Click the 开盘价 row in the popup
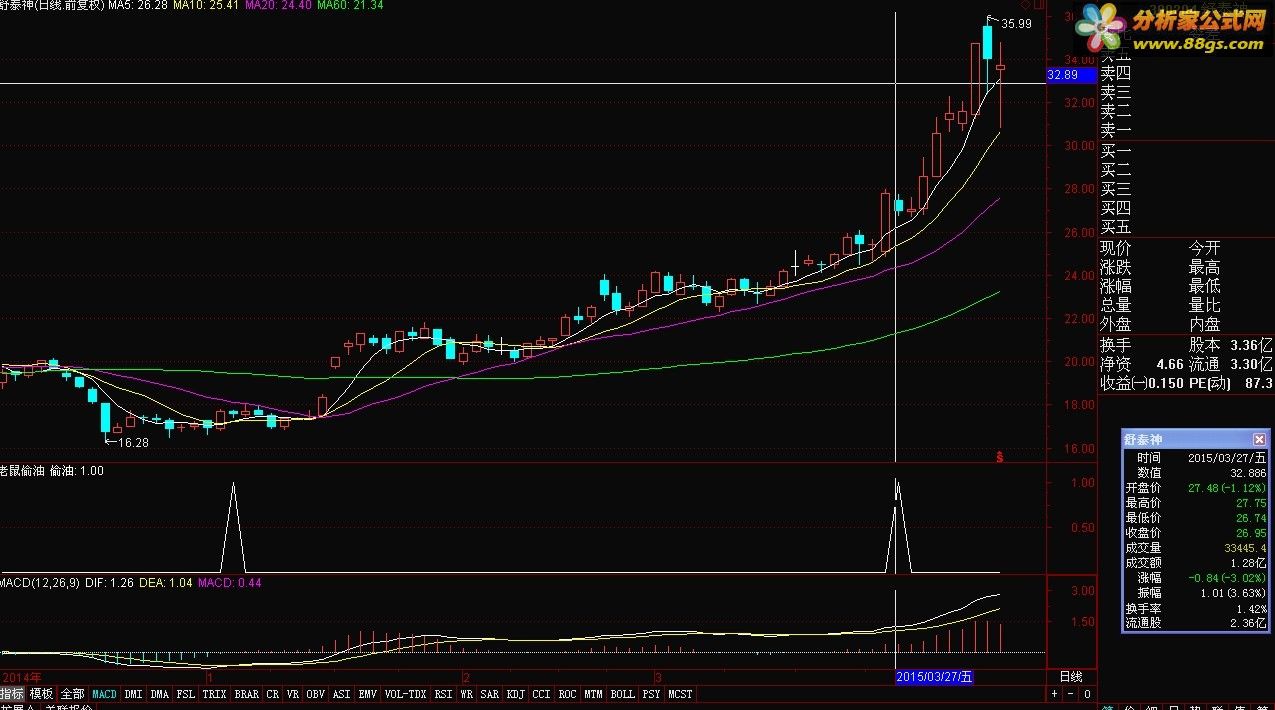 pos(1195,487)
